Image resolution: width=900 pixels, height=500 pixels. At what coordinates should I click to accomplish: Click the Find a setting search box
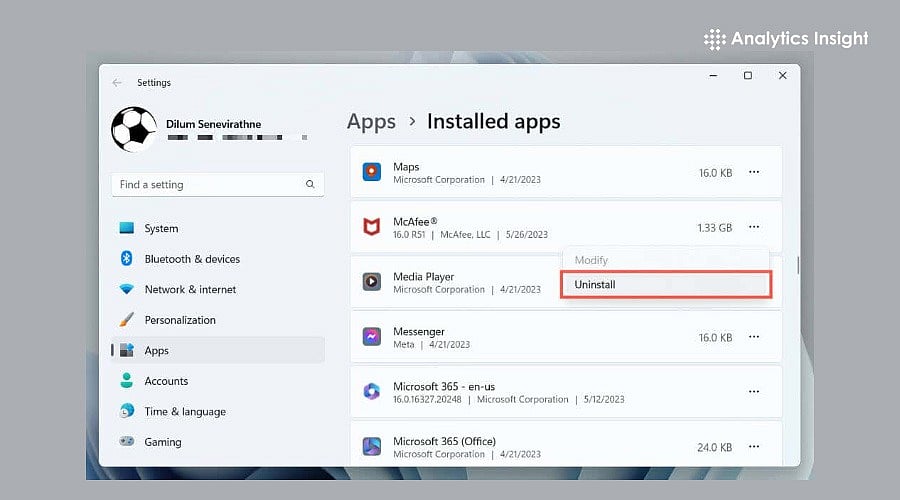click(x=210, y=185)
